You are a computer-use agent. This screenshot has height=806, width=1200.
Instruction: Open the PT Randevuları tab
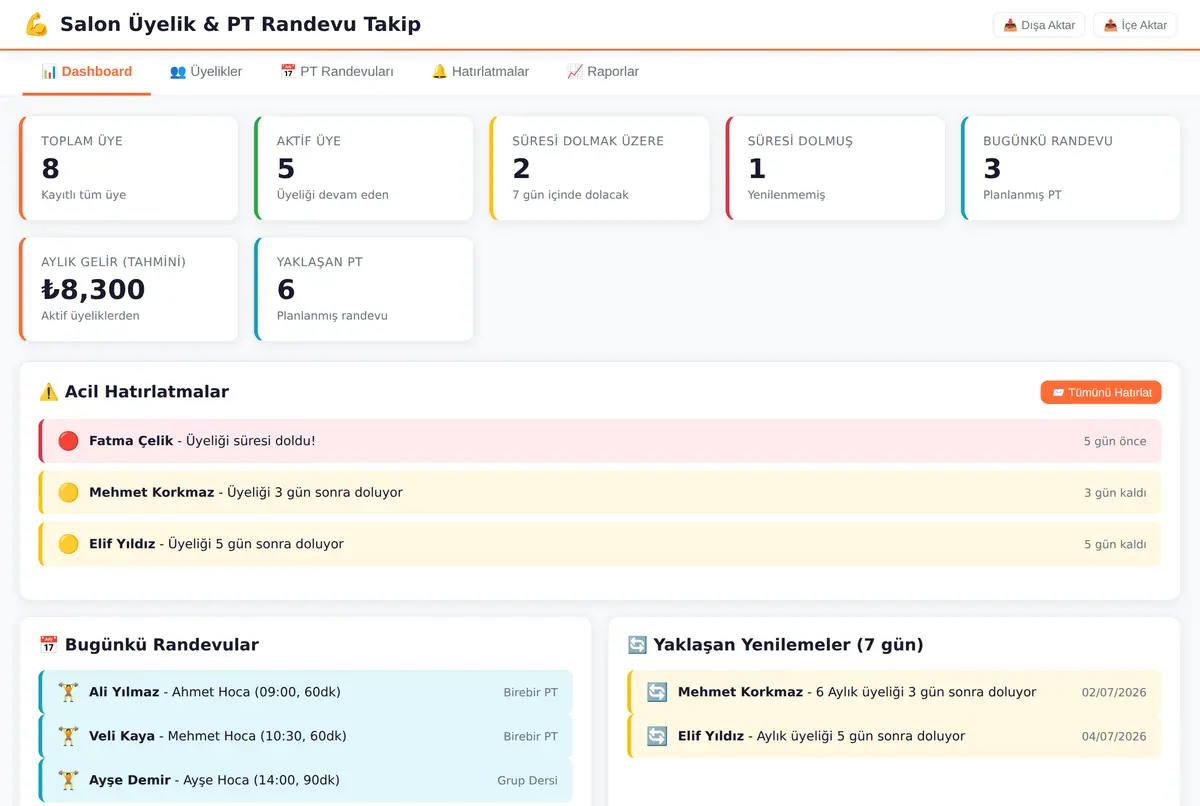click(x=337, y=72)
